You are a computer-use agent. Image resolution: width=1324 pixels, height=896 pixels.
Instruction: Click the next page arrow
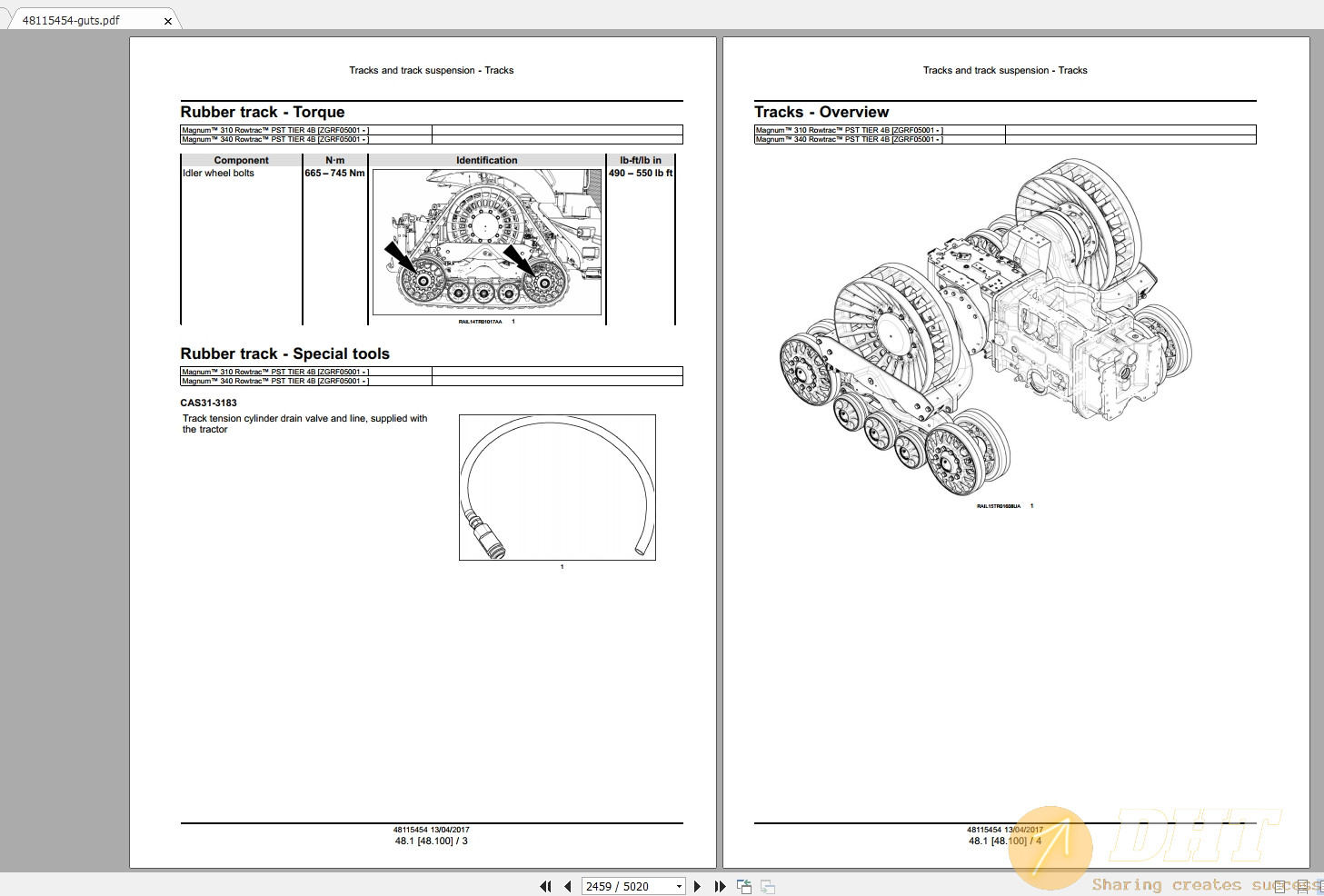(x=698, y=886)
